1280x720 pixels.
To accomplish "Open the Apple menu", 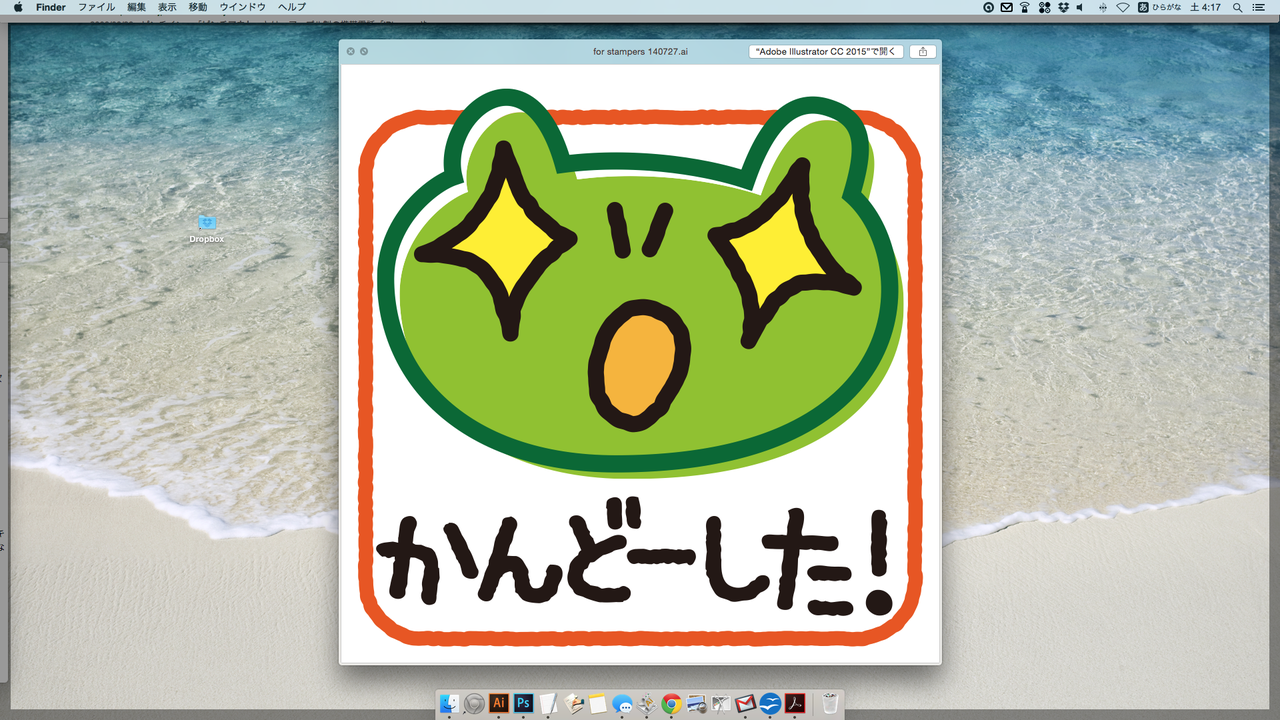I will 17,7.
